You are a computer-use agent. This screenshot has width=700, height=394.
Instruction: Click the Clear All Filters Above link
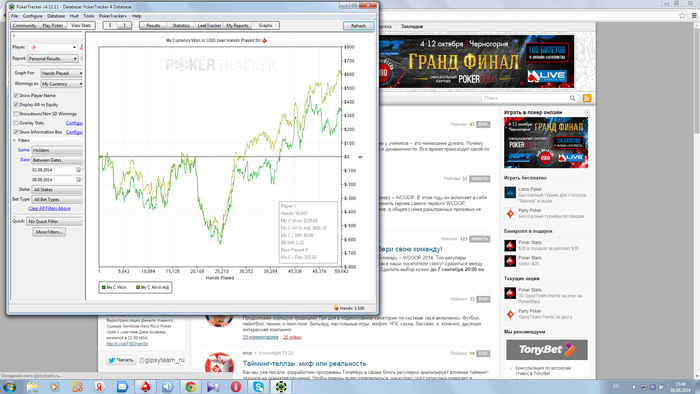point(49,208)
